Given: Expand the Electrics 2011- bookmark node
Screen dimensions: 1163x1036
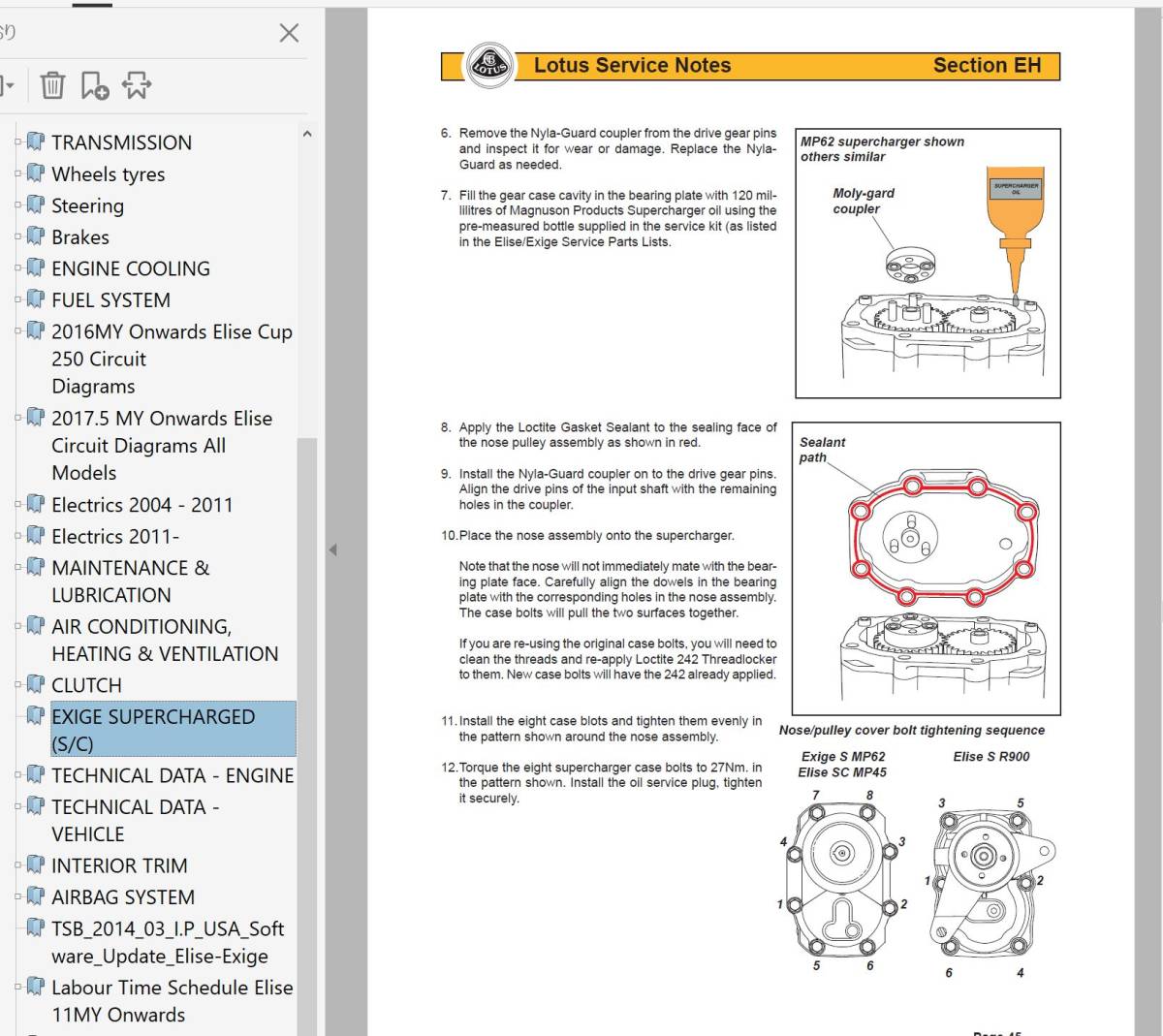Looking at the screenshot, I should click(x=17, y=536).
